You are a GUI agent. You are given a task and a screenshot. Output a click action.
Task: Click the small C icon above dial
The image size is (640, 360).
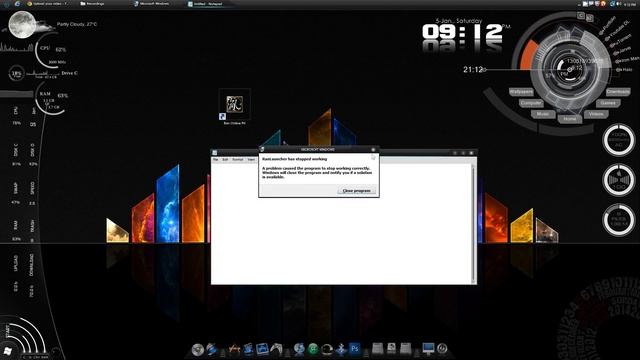tap(581, 16)
